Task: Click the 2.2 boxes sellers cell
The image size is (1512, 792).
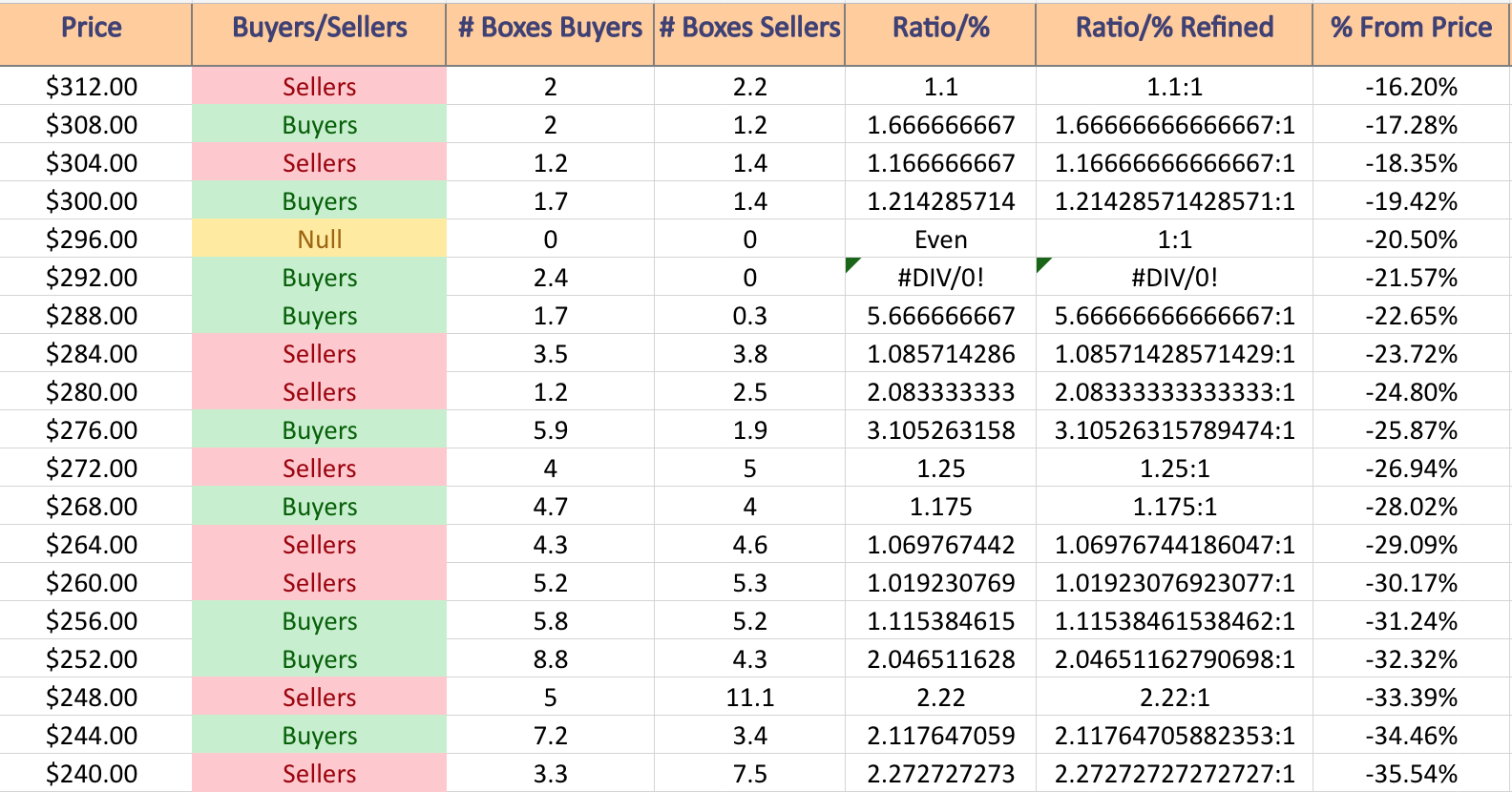Action: coord(749,87)
